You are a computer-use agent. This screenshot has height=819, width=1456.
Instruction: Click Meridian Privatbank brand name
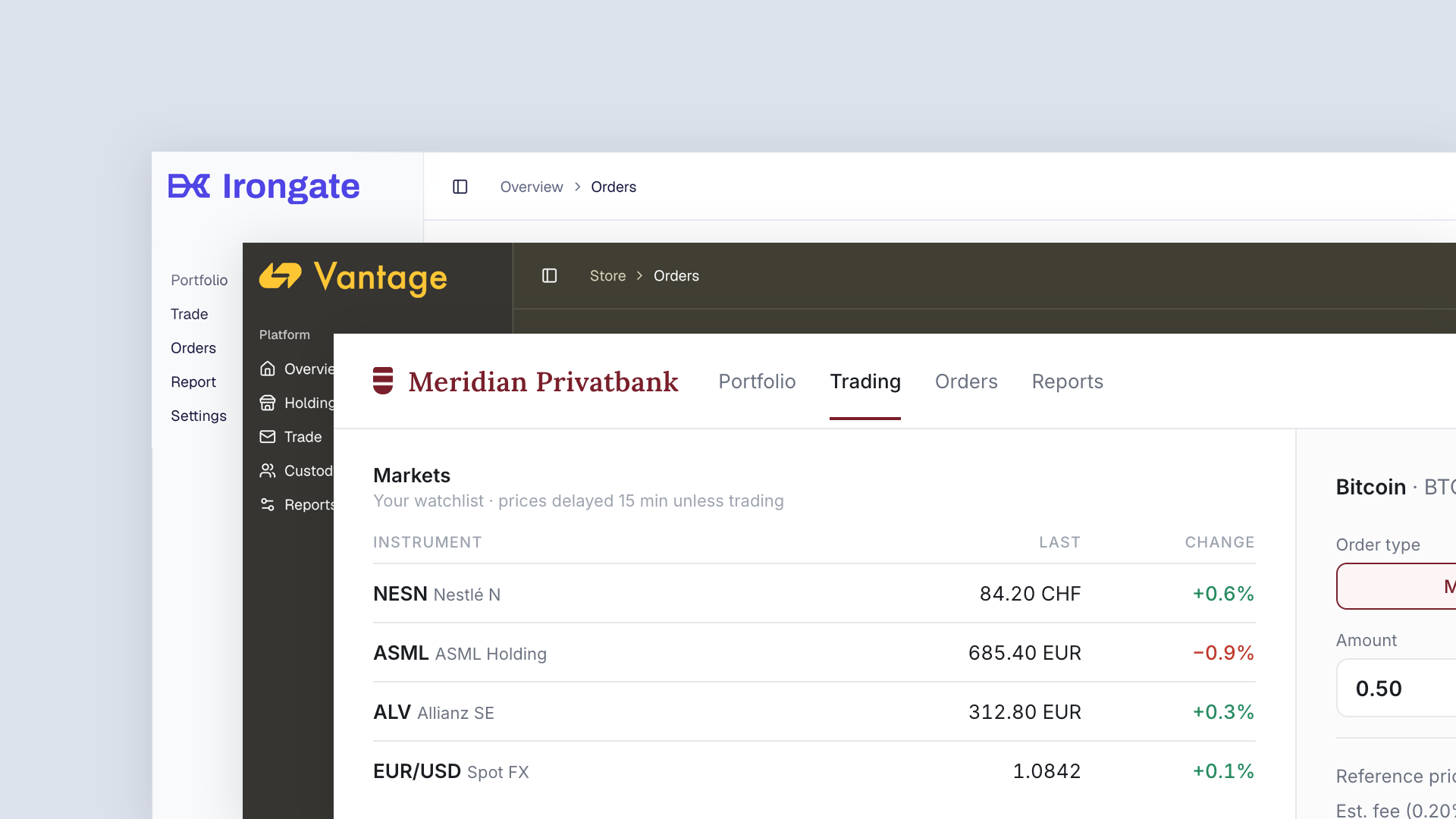point(543,381)
